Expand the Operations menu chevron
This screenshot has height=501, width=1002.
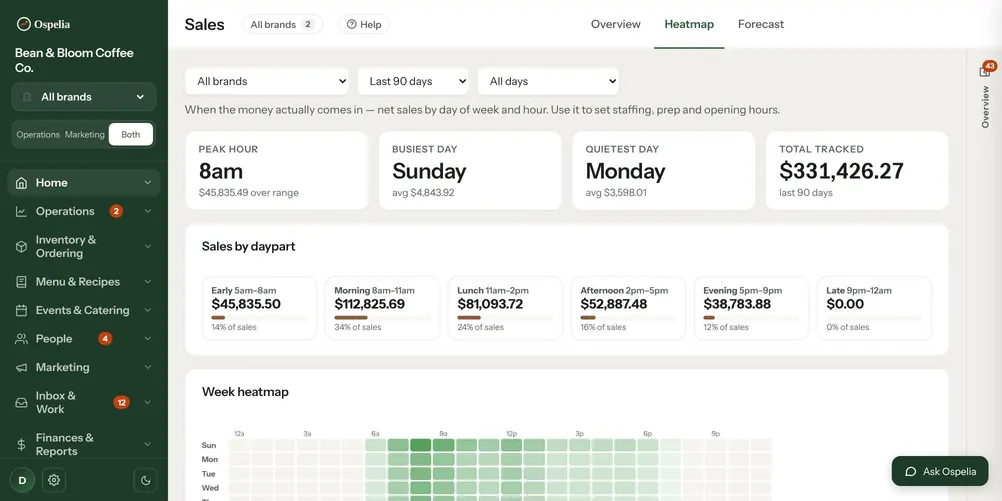(148, 212)
